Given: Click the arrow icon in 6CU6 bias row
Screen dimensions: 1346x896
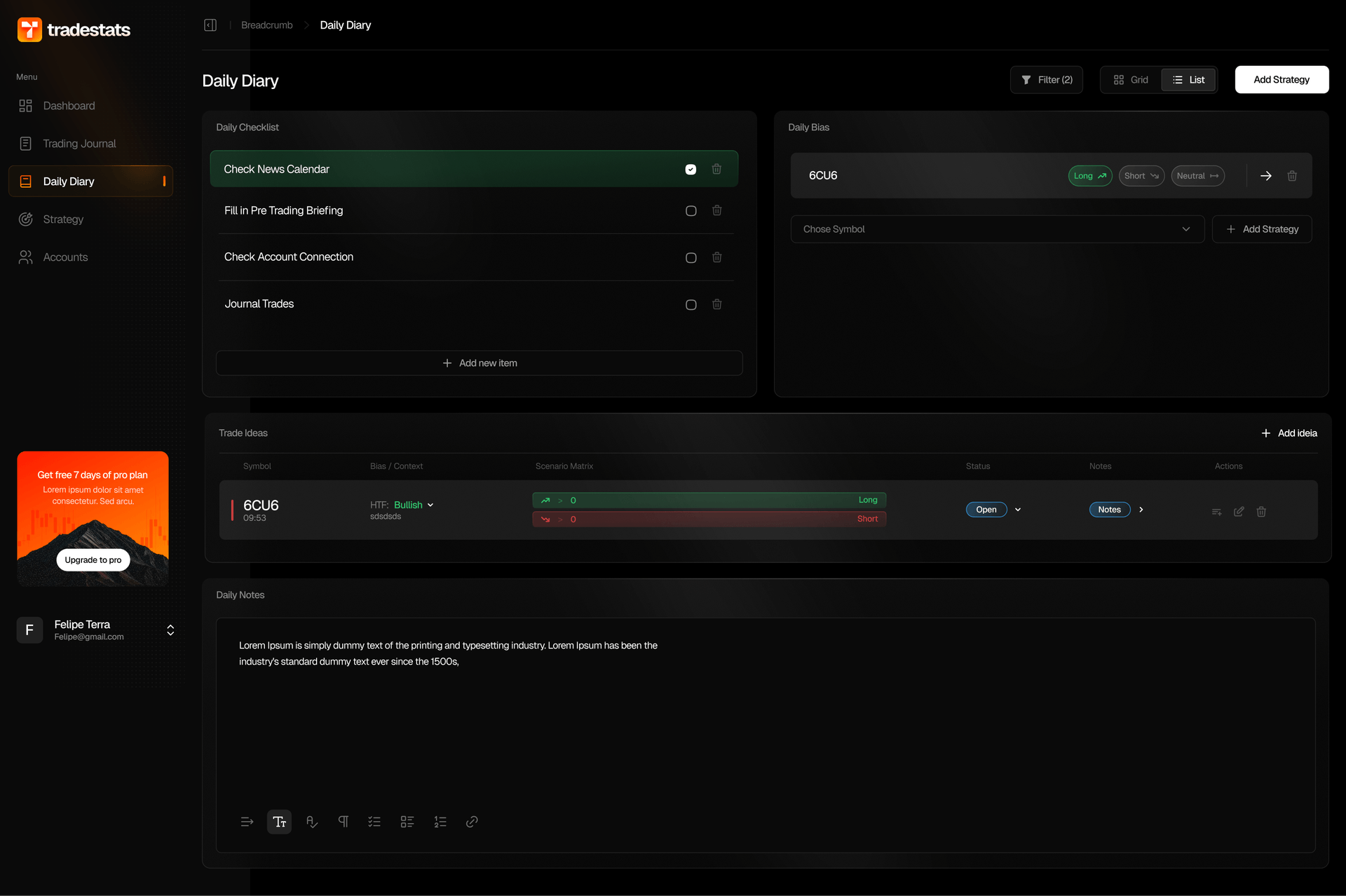Looking at the screenshot, I should (1266, 176).
